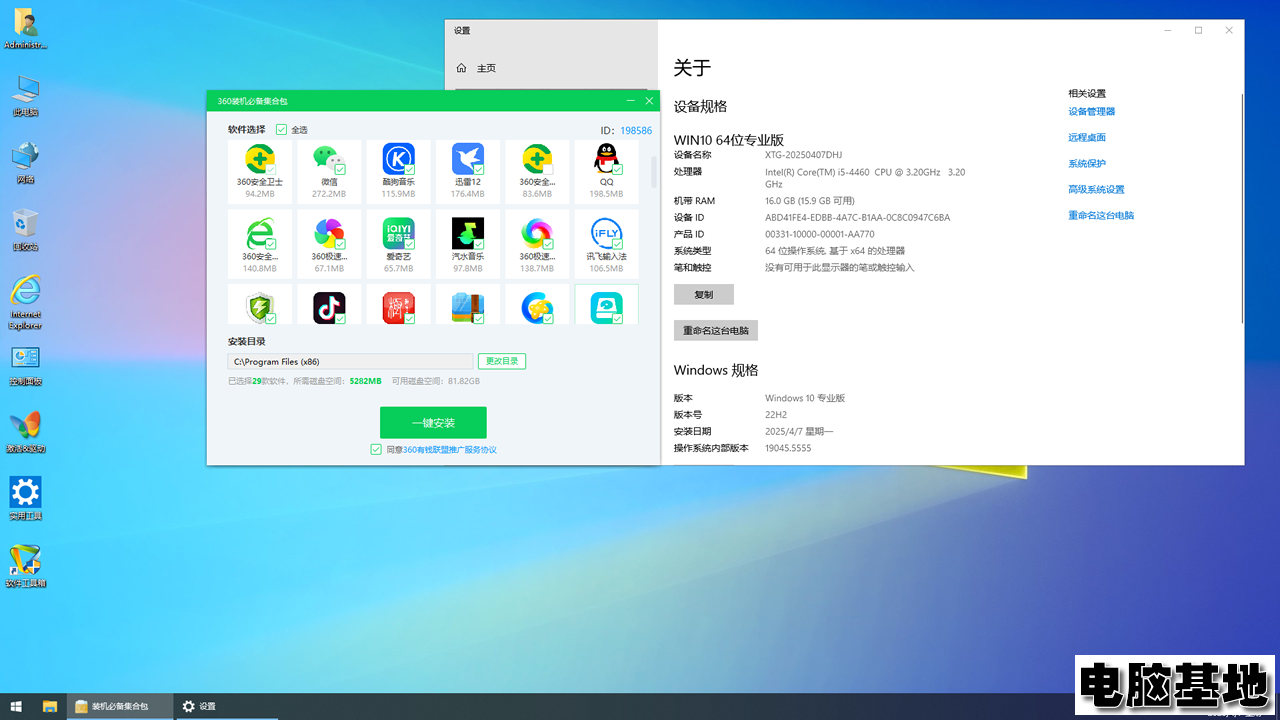Click the 更改目录 button
This screenshot has height=720, width=1280.
click(502, 361)
